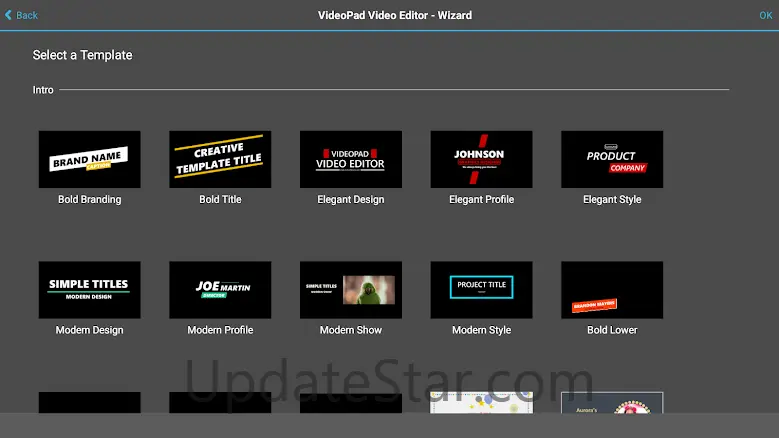779x438 pixels.
Task: Click the "Select a Template" heading
Action: (82, 55)
